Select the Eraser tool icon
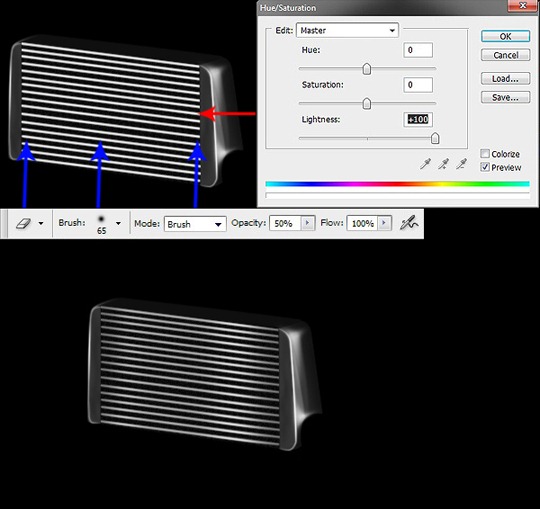 click(x=23, y=224)
